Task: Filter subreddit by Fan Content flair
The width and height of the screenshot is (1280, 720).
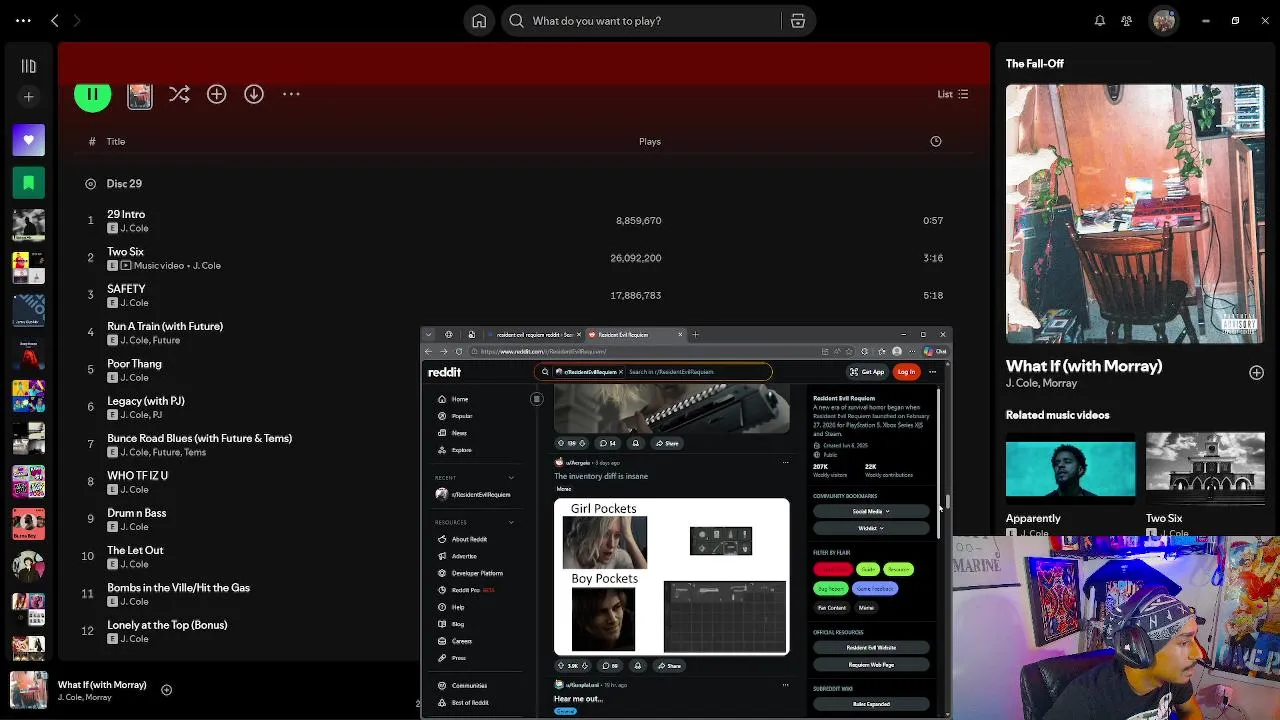Action: pos(832,608)
